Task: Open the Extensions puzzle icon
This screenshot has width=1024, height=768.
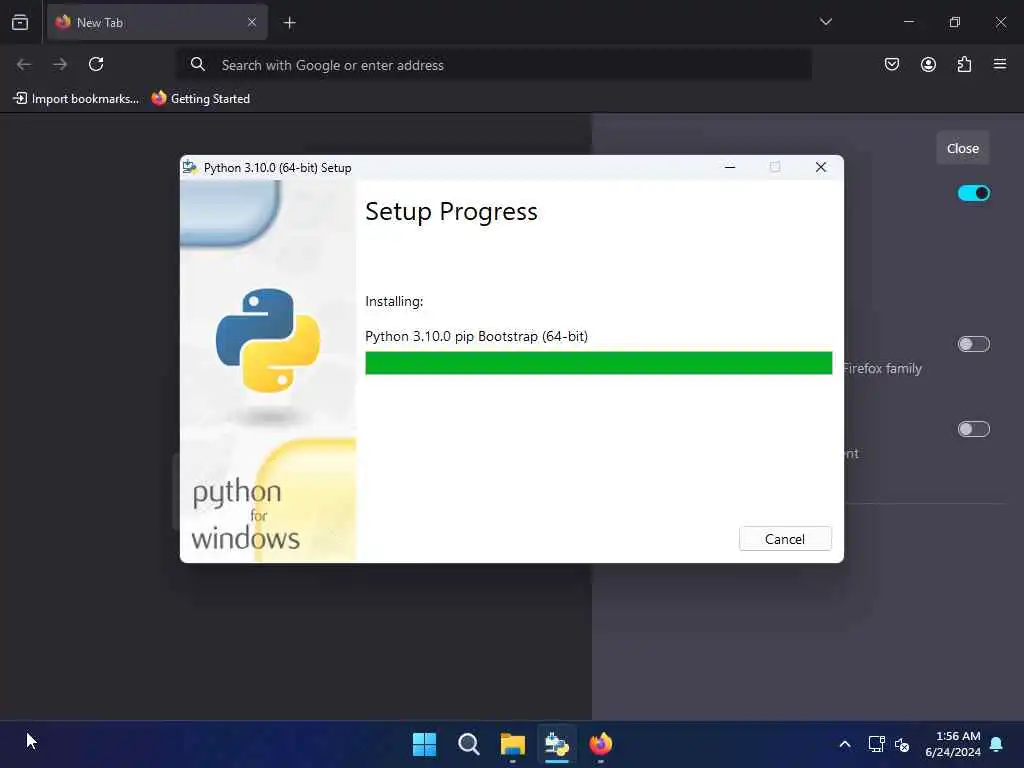Action: tap(964, 64)
